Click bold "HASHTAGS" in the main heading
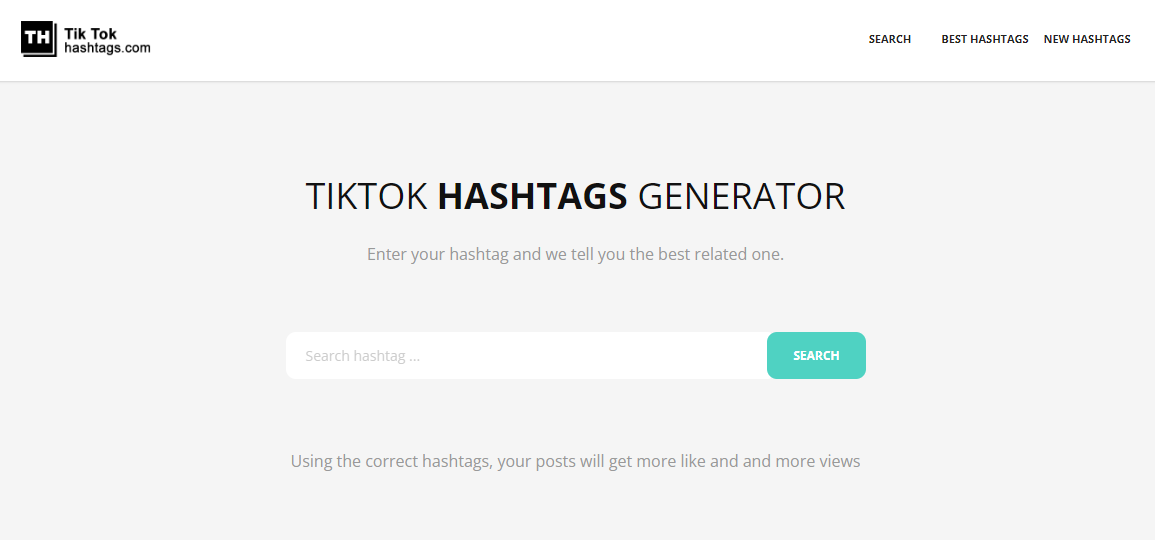The image size is (1155, 540). tap(532, 196)
